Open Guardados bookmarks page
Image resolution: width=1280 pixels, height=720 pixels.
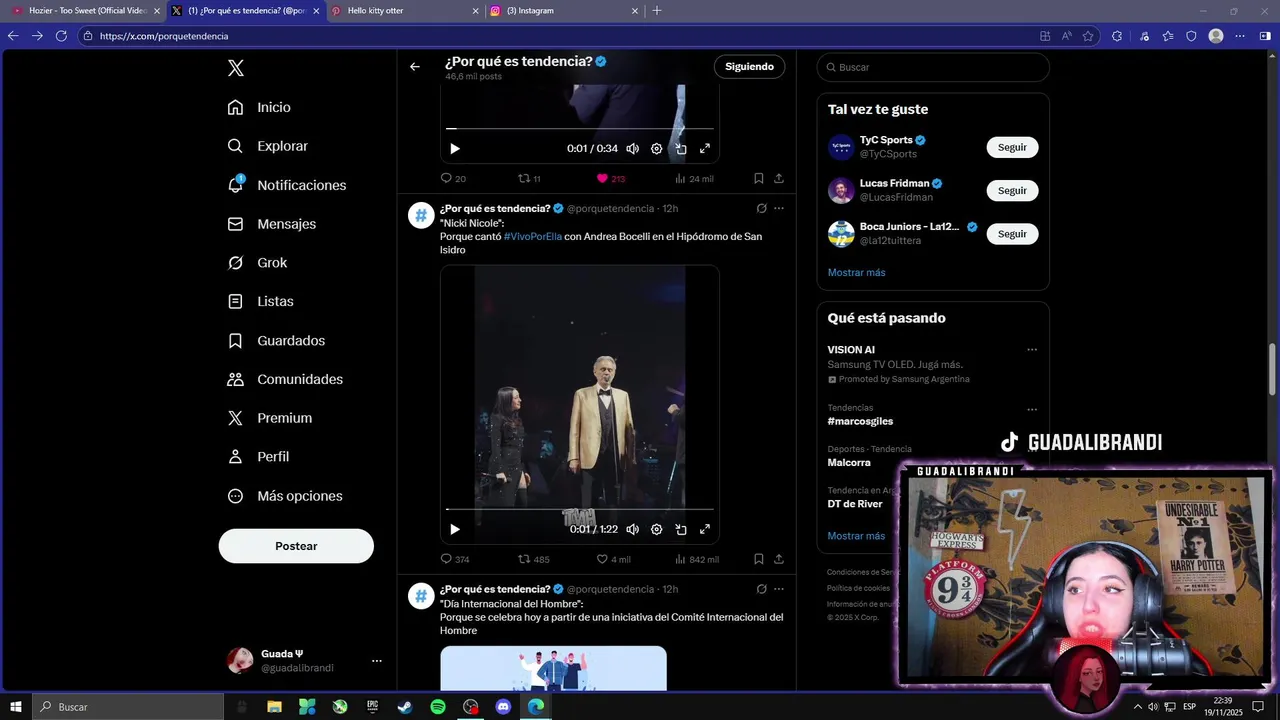coord(276,341)
